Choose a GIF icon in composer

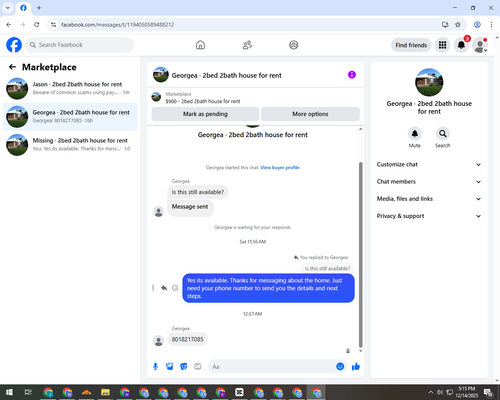(x=198, y=367)
